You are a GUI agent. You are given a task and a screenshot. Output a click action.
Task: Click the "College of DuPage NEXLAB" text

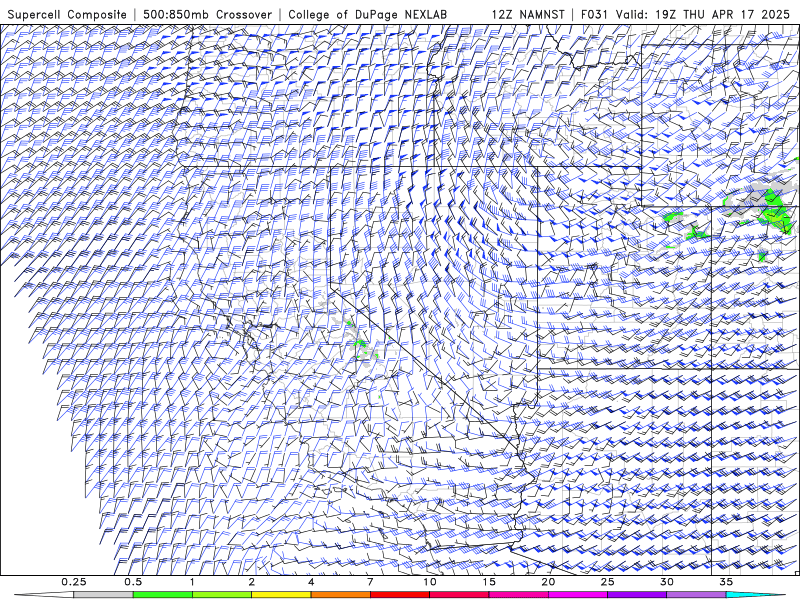[x=367, y=14]
